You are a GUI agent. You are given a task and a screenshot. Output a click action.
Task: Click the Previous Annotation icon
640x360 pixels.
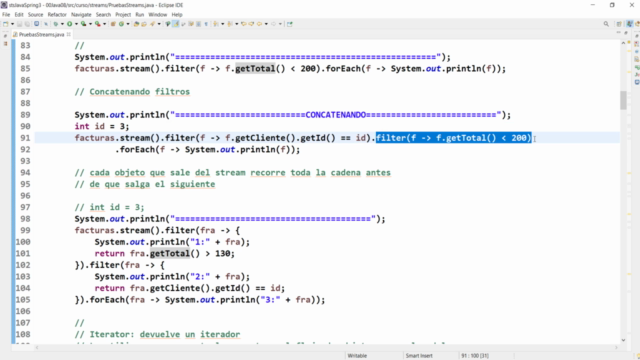point(230,24)
